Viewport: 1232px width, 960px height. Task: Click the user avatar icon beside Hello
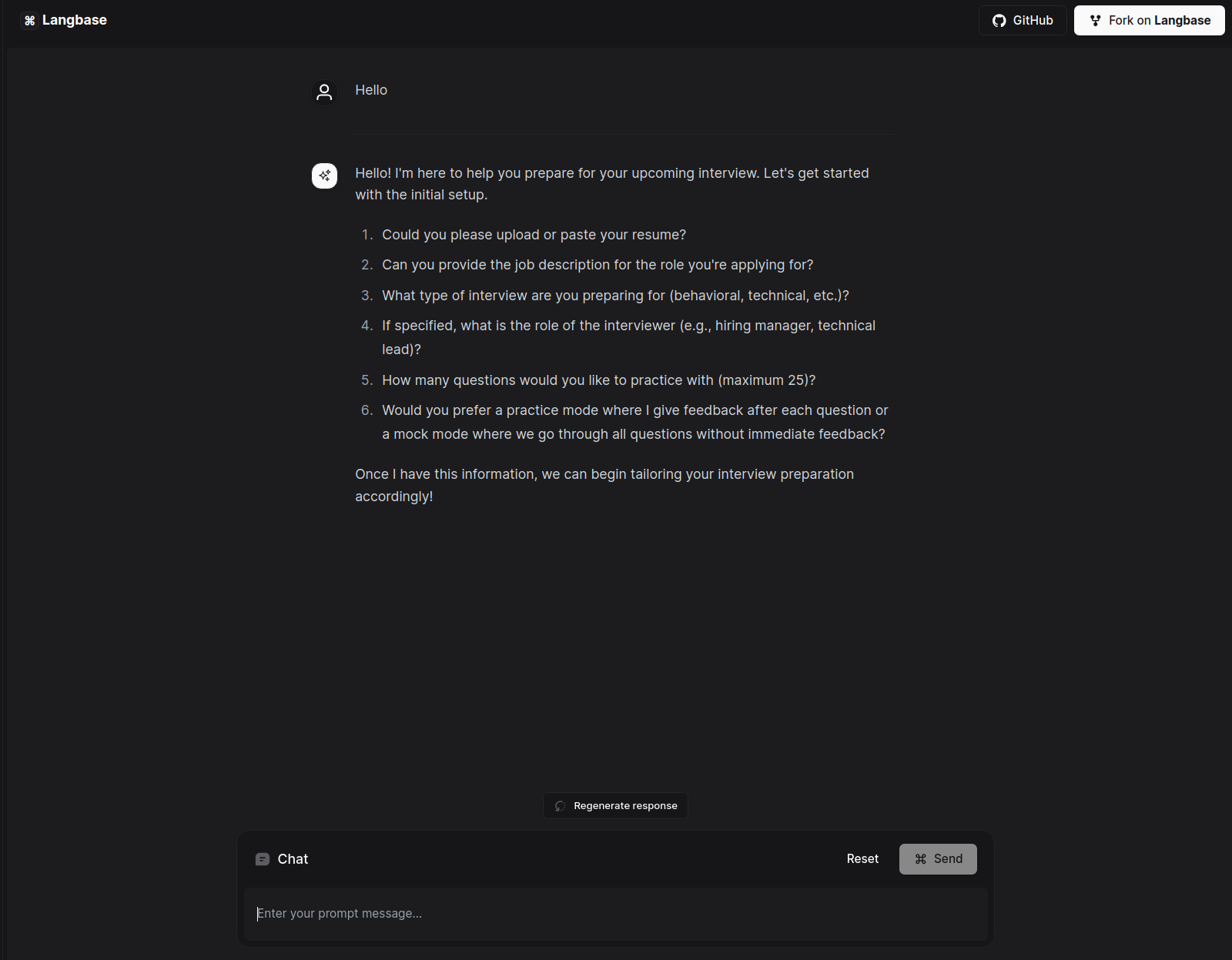[324, 92]
